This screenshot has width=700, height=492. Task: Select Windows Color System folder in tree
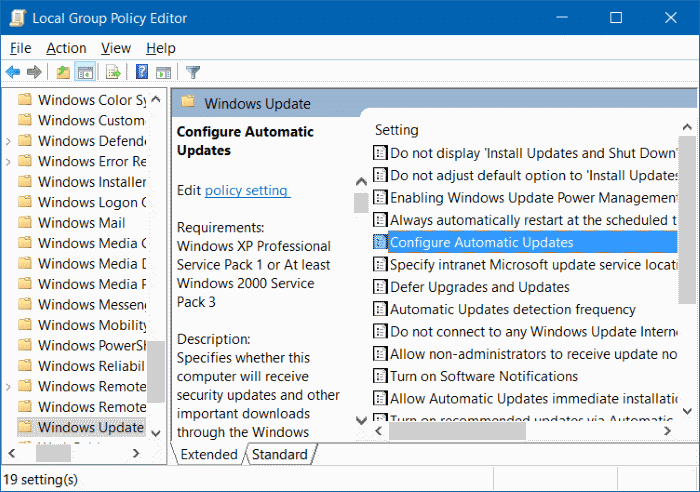pyautogui.click(x=82, y=100)
